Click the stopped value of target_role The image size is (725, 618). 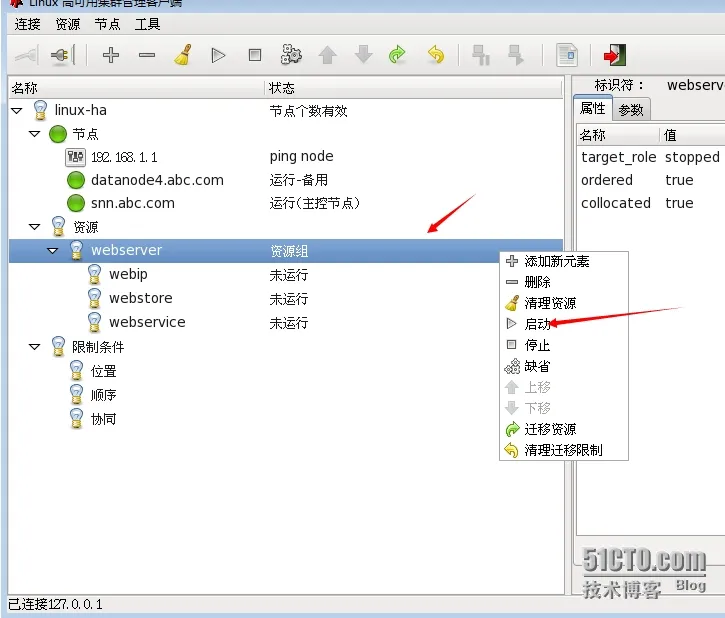[692, 157]
